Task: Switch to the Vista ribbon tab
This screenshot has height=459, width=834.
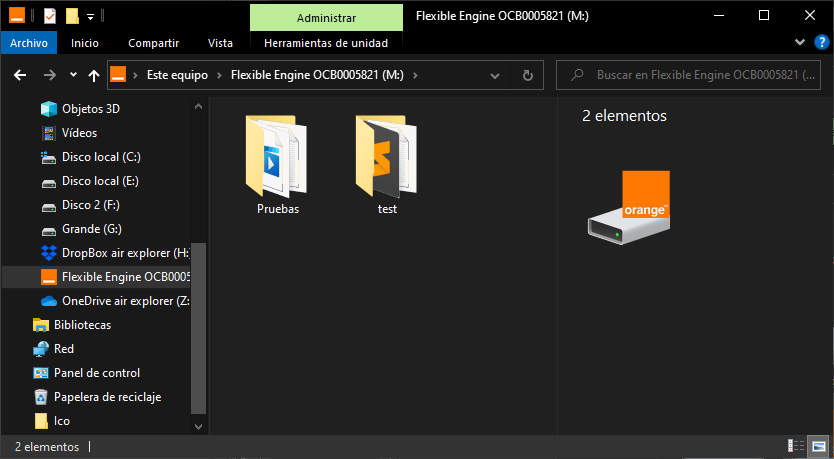Action: point(220,43)
